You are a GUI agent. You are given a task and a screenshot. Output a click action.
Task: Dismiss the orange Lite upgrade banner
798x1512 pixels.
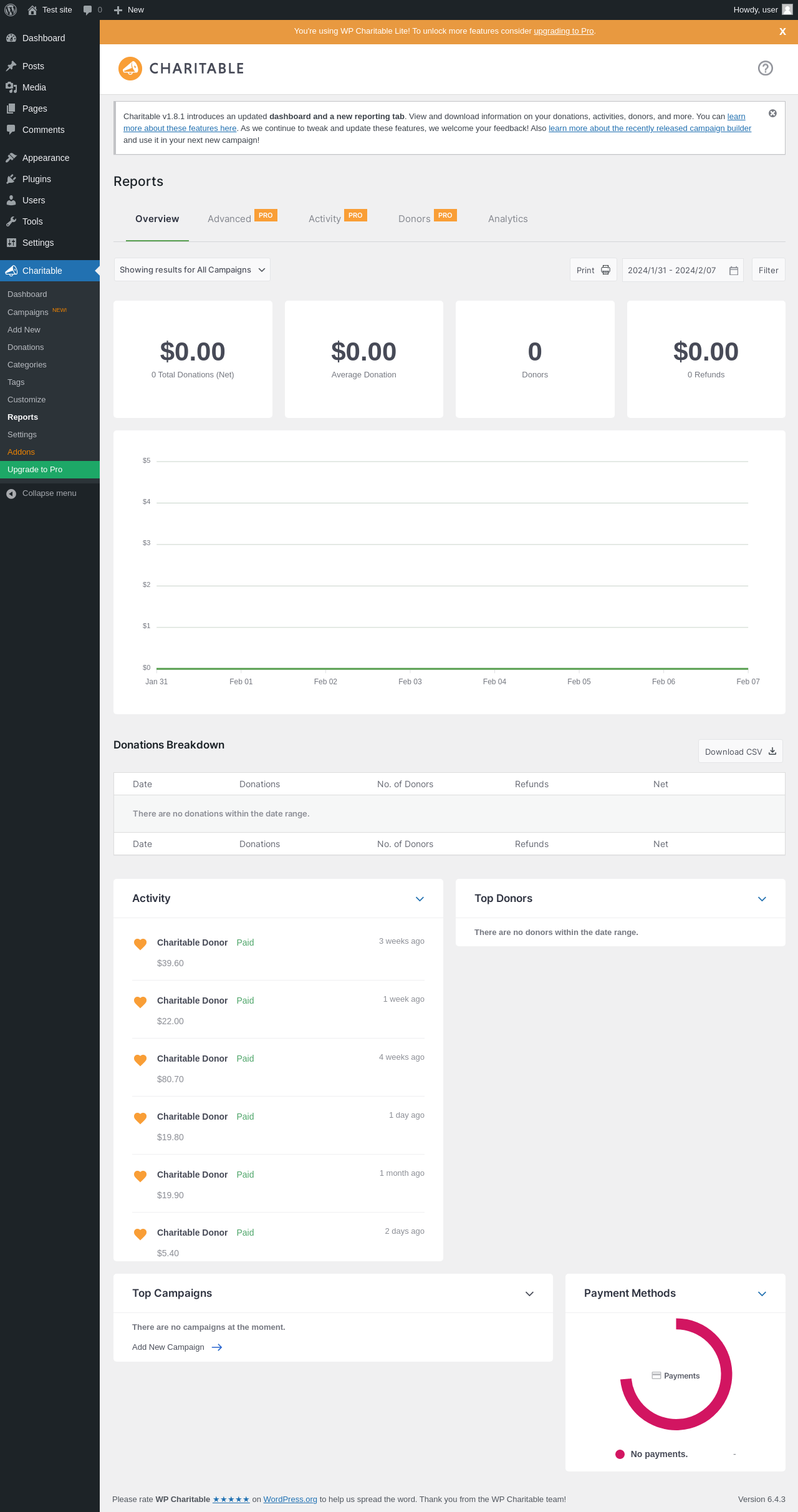click(782, 32)
